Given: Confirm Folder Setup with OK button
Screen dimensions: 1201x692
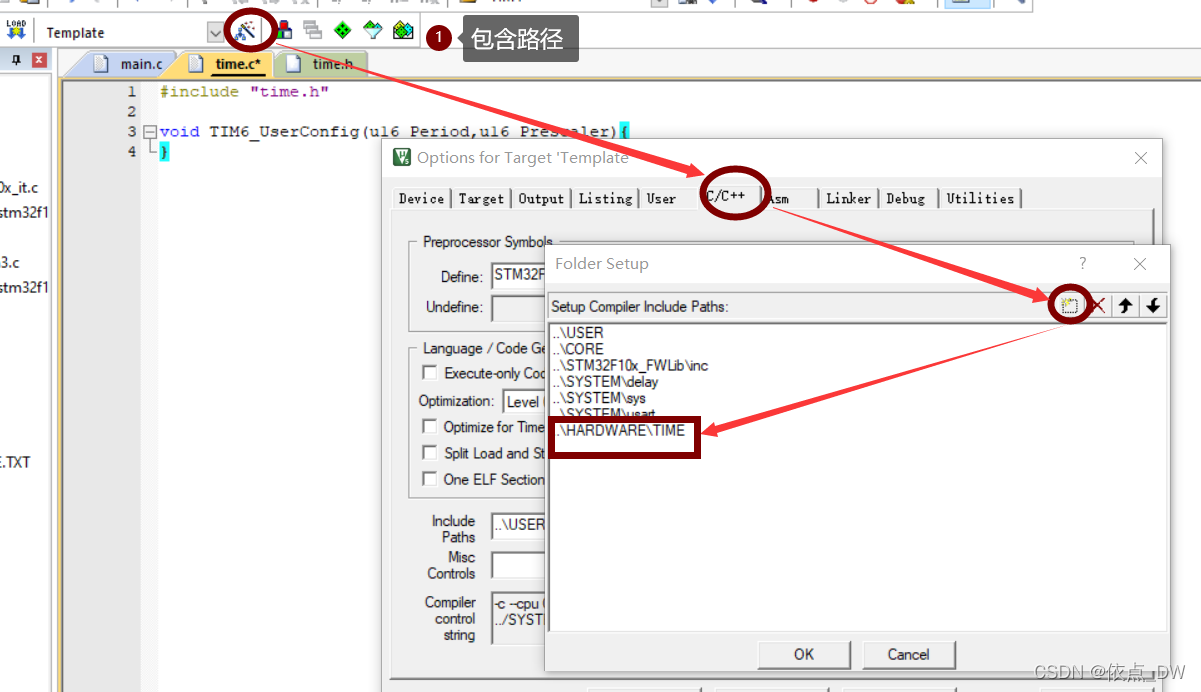Looking at the screenshot, I should [x=804, y=654].
